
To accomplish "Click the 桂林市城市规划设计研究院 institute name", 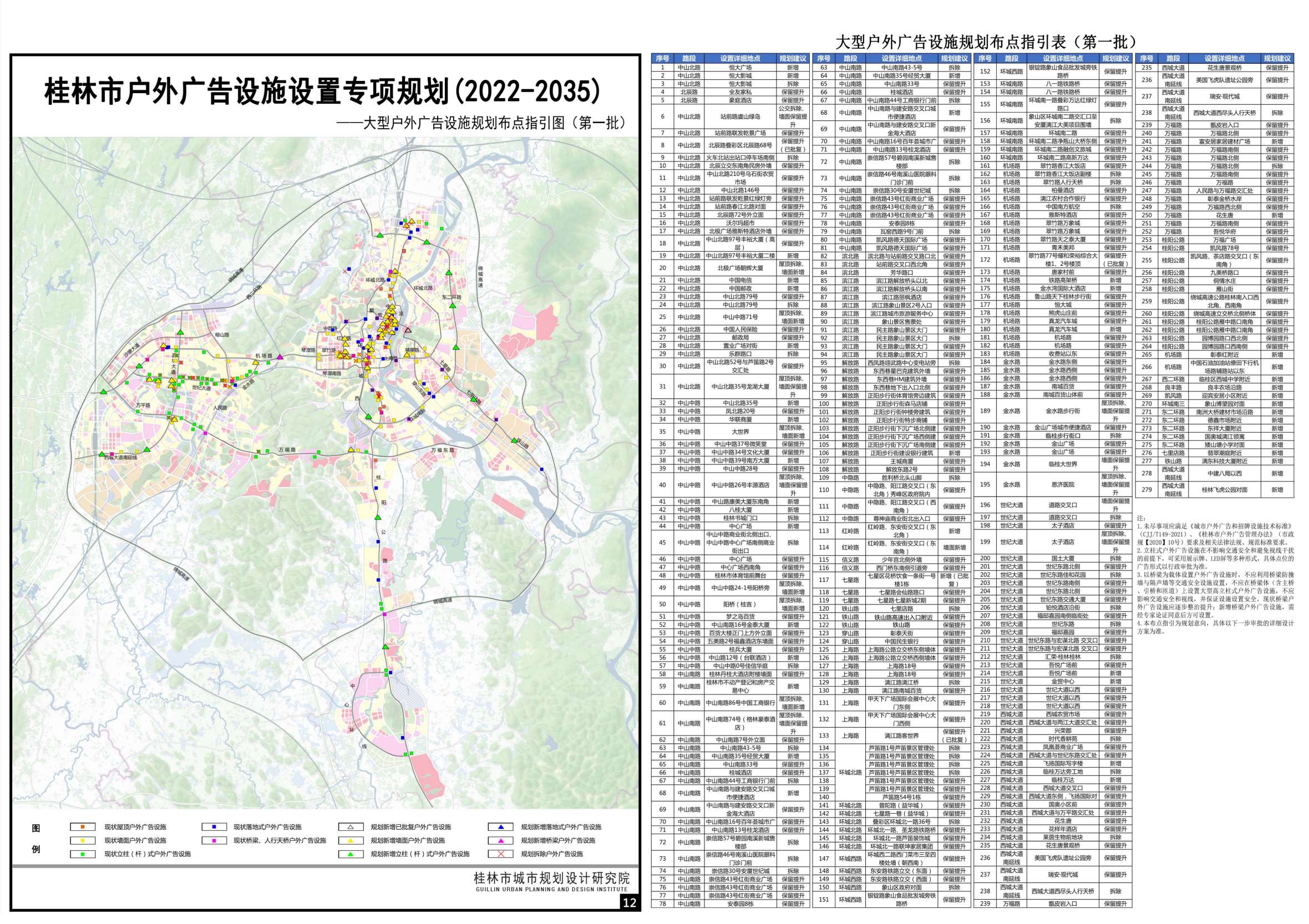I will pyautogui.click(x=551, y=878).
